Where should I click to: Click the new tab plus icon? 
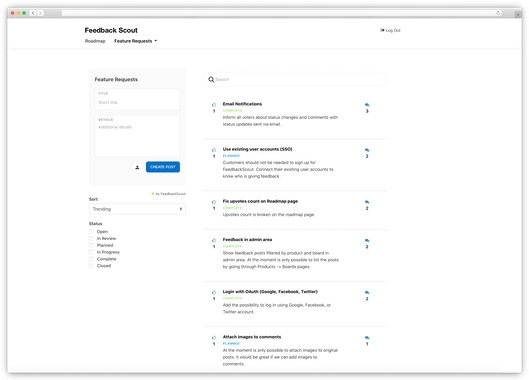pos(518,14)
